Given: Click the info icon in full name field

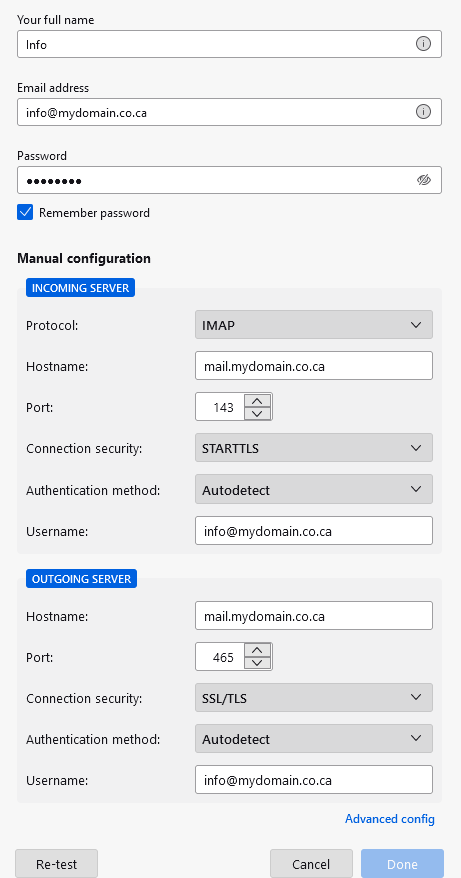Looking at the screenshot, I should coord(423,44).
